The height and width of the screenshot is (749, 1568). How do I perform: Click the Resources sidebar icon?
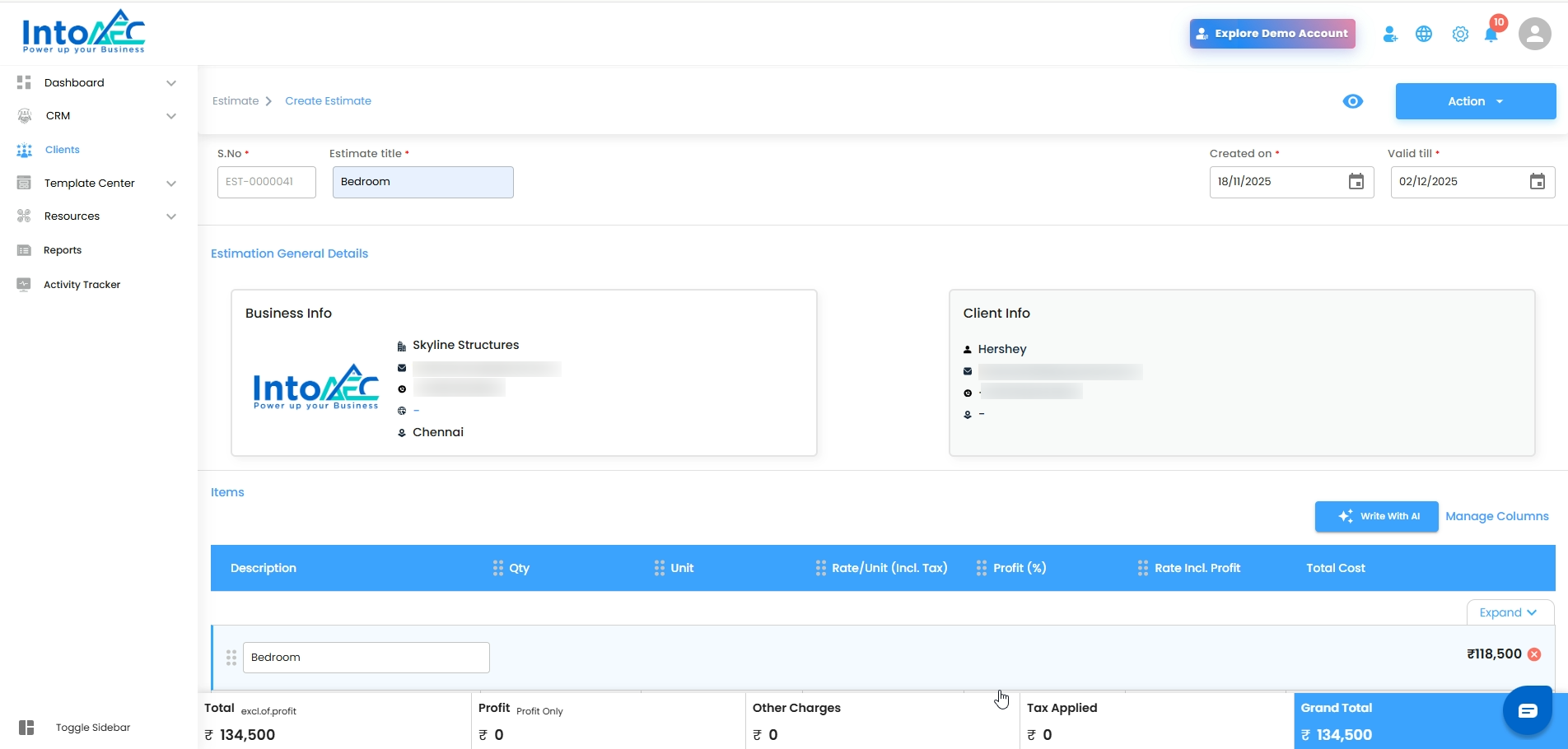24,216
